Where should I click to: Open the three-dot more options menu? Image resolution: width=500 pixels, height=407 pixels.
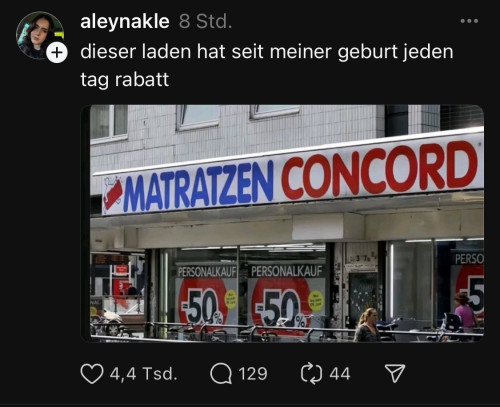(469, 21)
